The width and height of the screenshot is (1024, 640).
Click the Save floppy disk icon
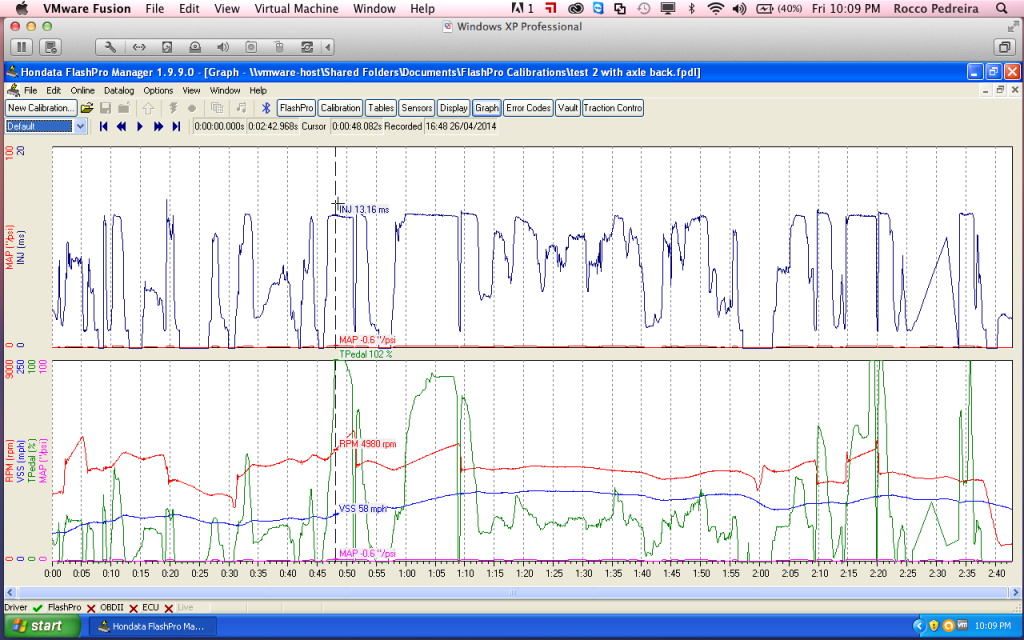[105, 108]
